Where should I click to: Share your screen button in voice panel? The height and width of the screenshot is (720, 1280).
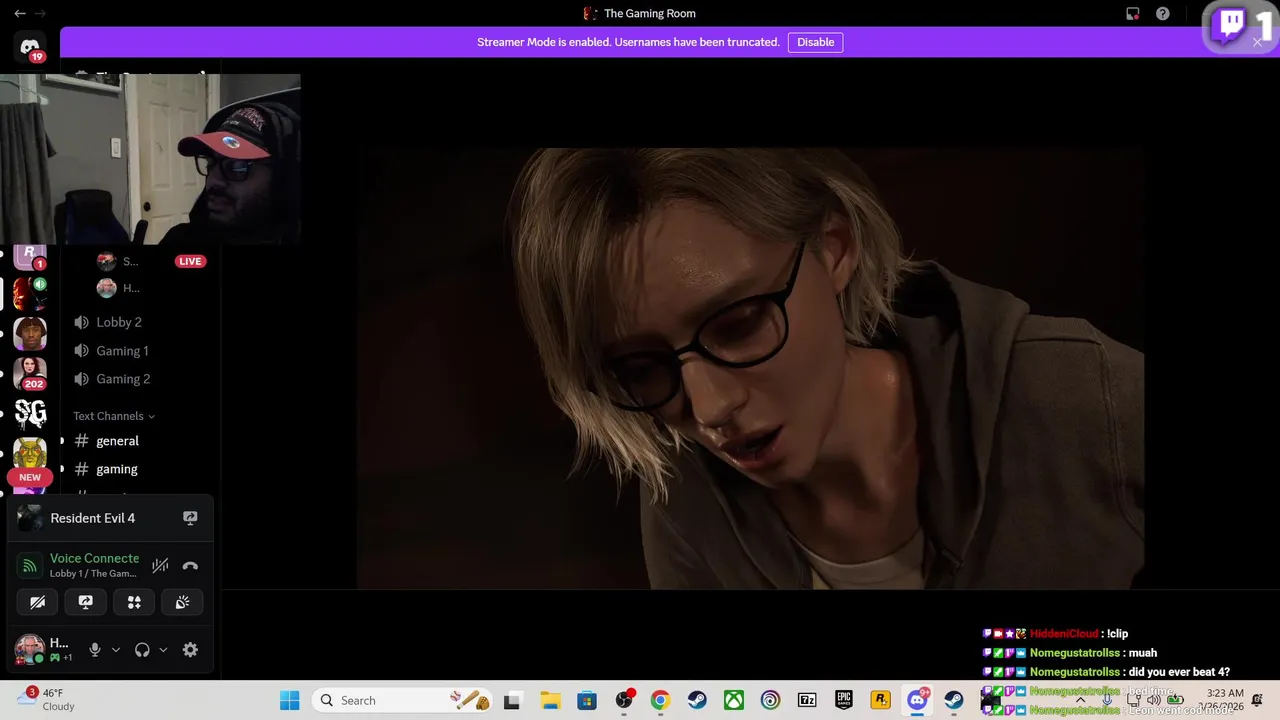pos(86,602)
